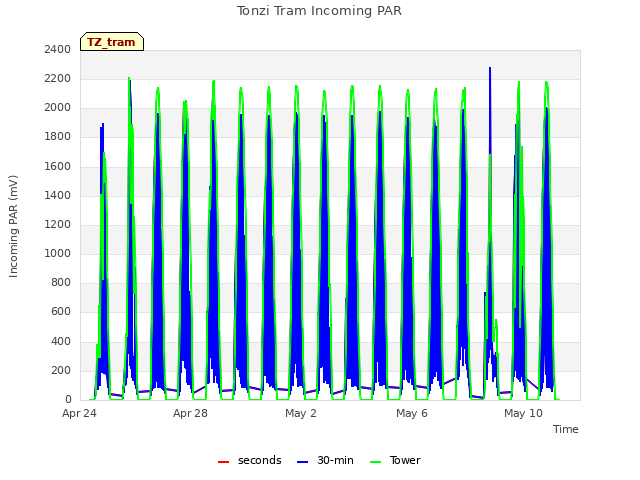Screen dimensions: 640x480
Task: Click the y-axis label Incoming PAR (mV)
Action: [x=13, y=226]
